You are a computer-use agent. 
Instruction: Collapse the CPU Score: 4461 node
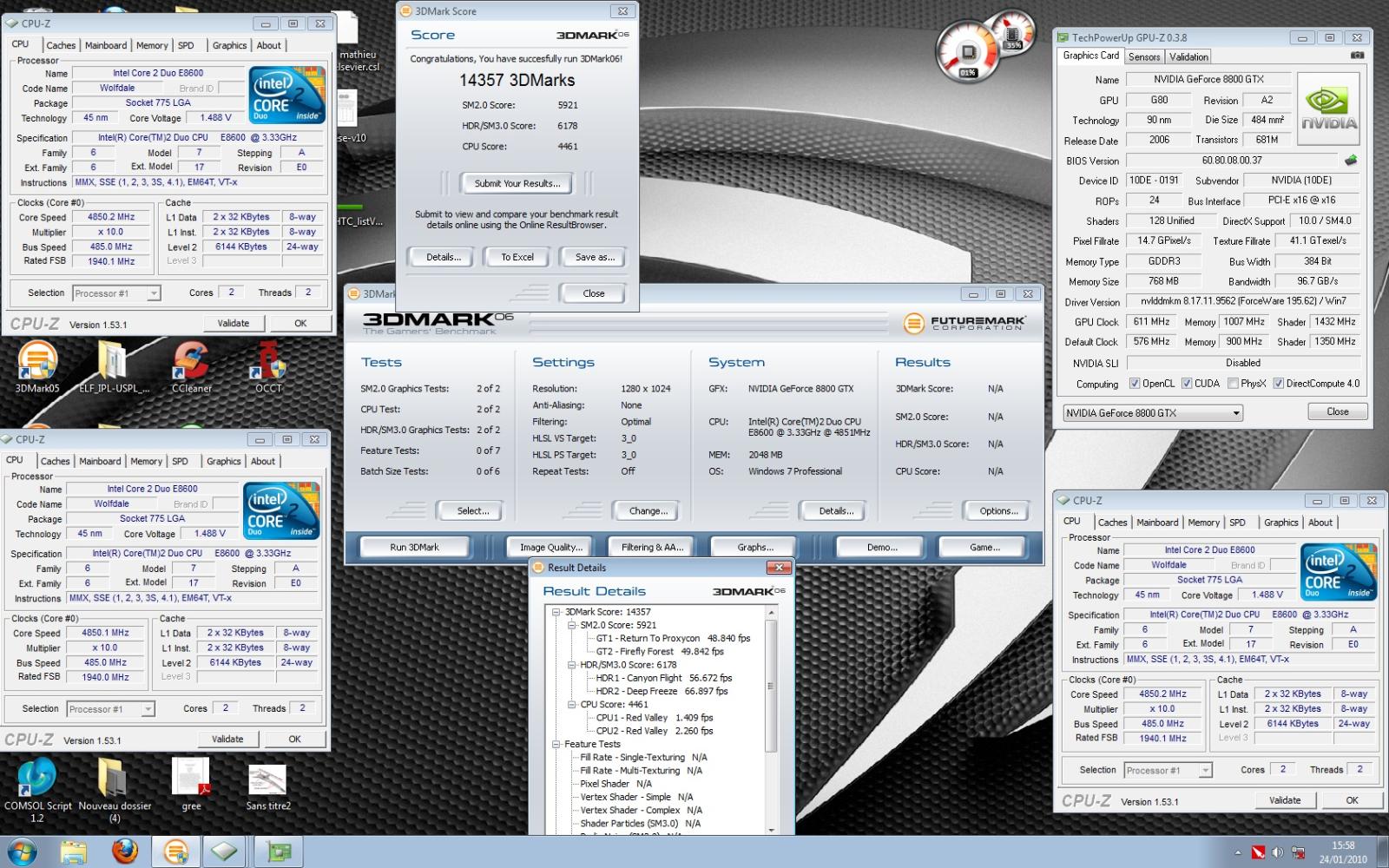[x=572, y=705]
